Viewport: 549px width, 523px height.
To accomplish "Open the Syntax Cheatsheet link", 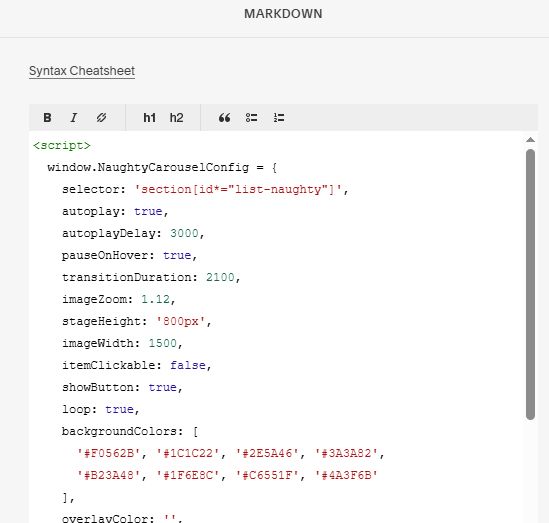I will pos(82,71).
